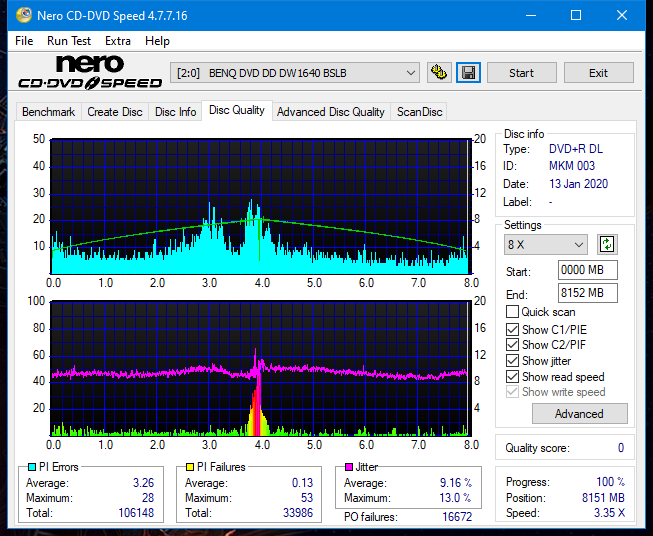Image resolution: width=653 pixels, height=536 pixels.
Task: Open the Benchmark tab
Action: coord(48,112)
